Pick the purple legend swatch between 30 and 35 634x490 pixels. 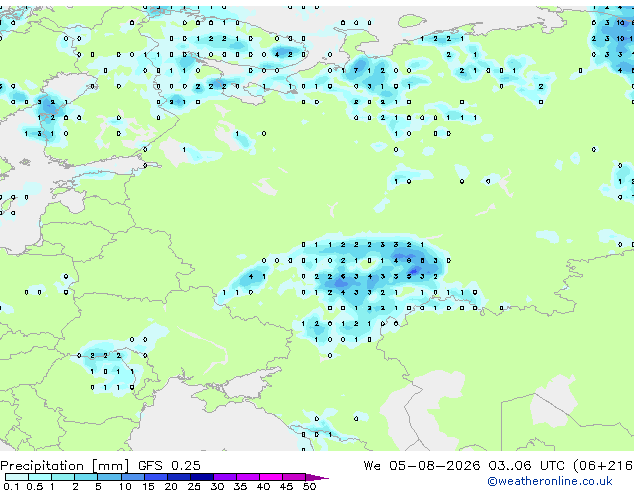[225, 477]
